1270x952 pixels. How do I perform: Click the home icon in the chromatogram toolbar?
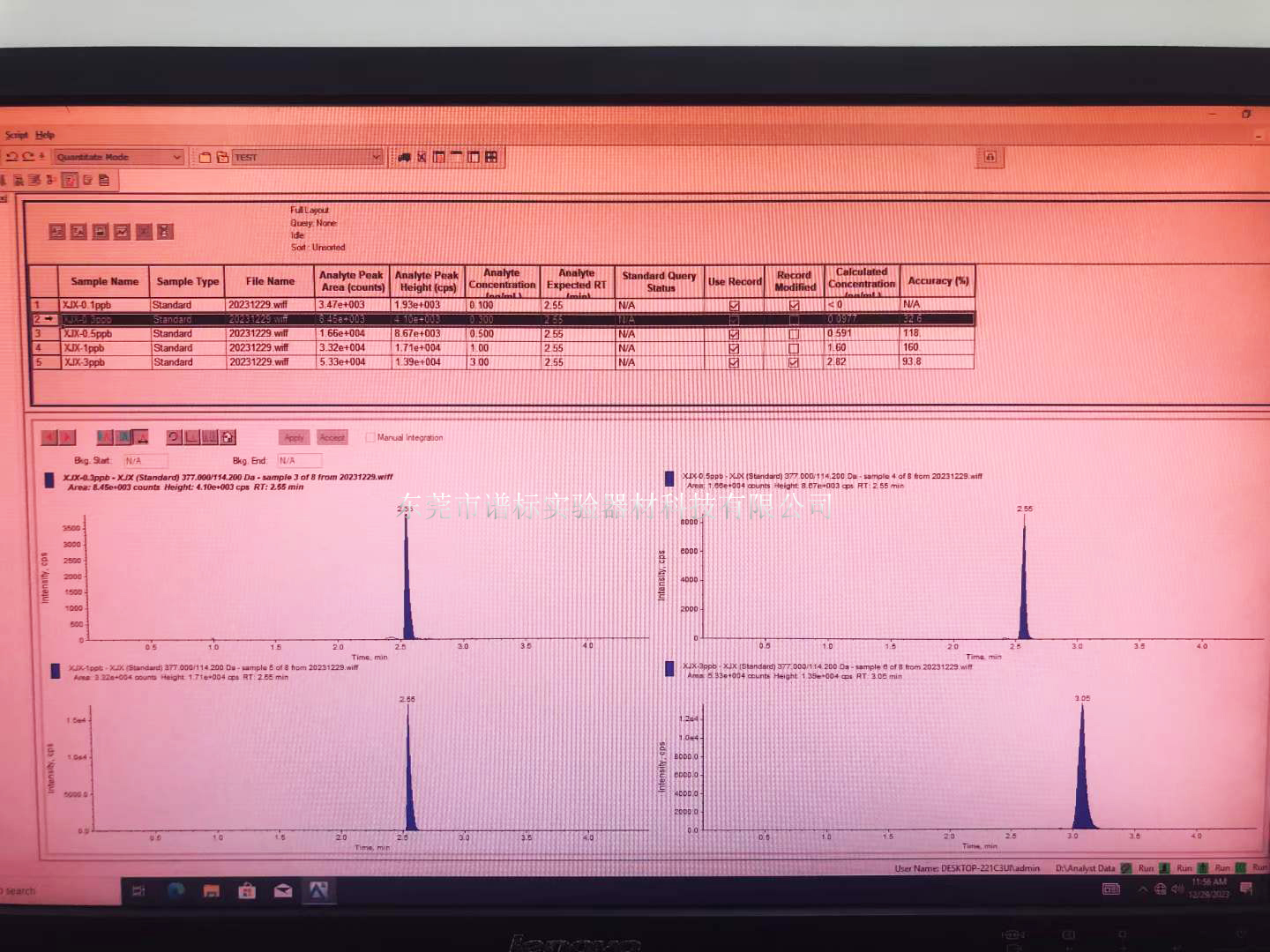click(228, 437)
